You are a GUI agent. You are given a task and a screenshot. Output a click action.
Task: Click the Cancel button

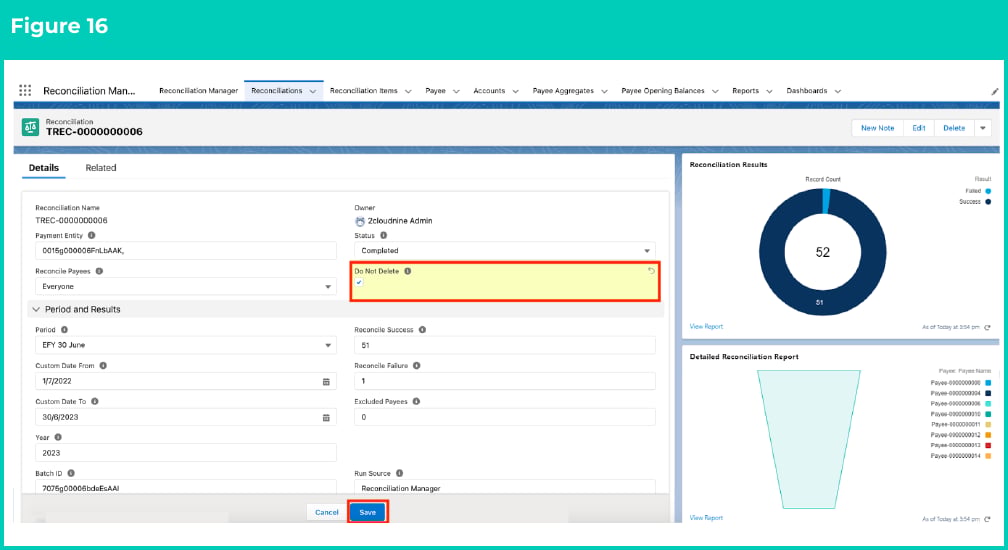(x=327, y=512)
